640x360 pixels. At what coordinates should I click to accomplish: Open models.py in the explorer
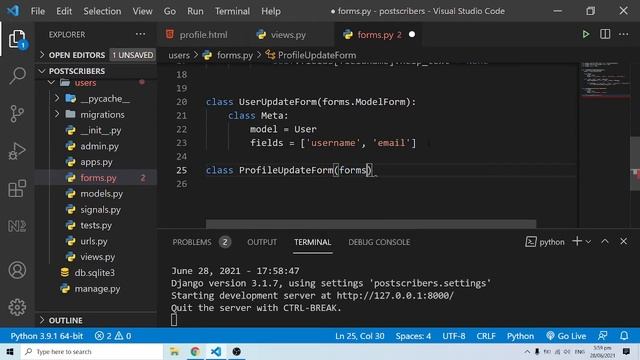(x=96, y=193)
